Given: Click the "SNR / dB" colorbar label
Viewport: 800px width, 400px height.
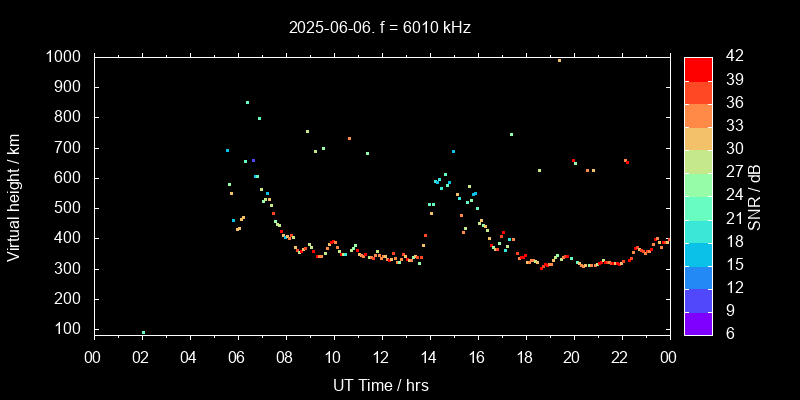Looking at the screenshot, I should pos(755,196).
